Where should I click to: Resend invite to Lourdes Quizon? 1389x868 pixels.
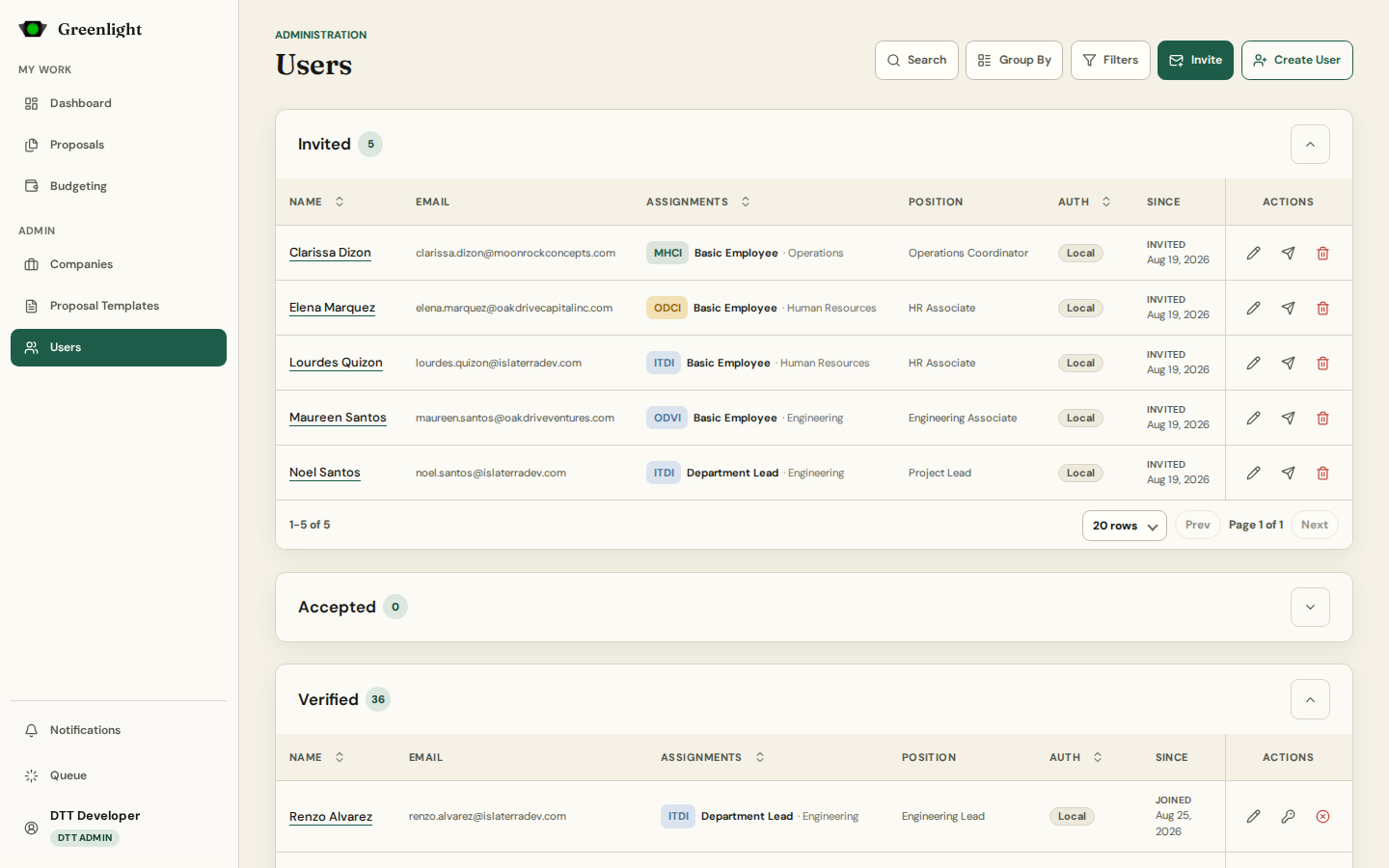point(1288,363)
